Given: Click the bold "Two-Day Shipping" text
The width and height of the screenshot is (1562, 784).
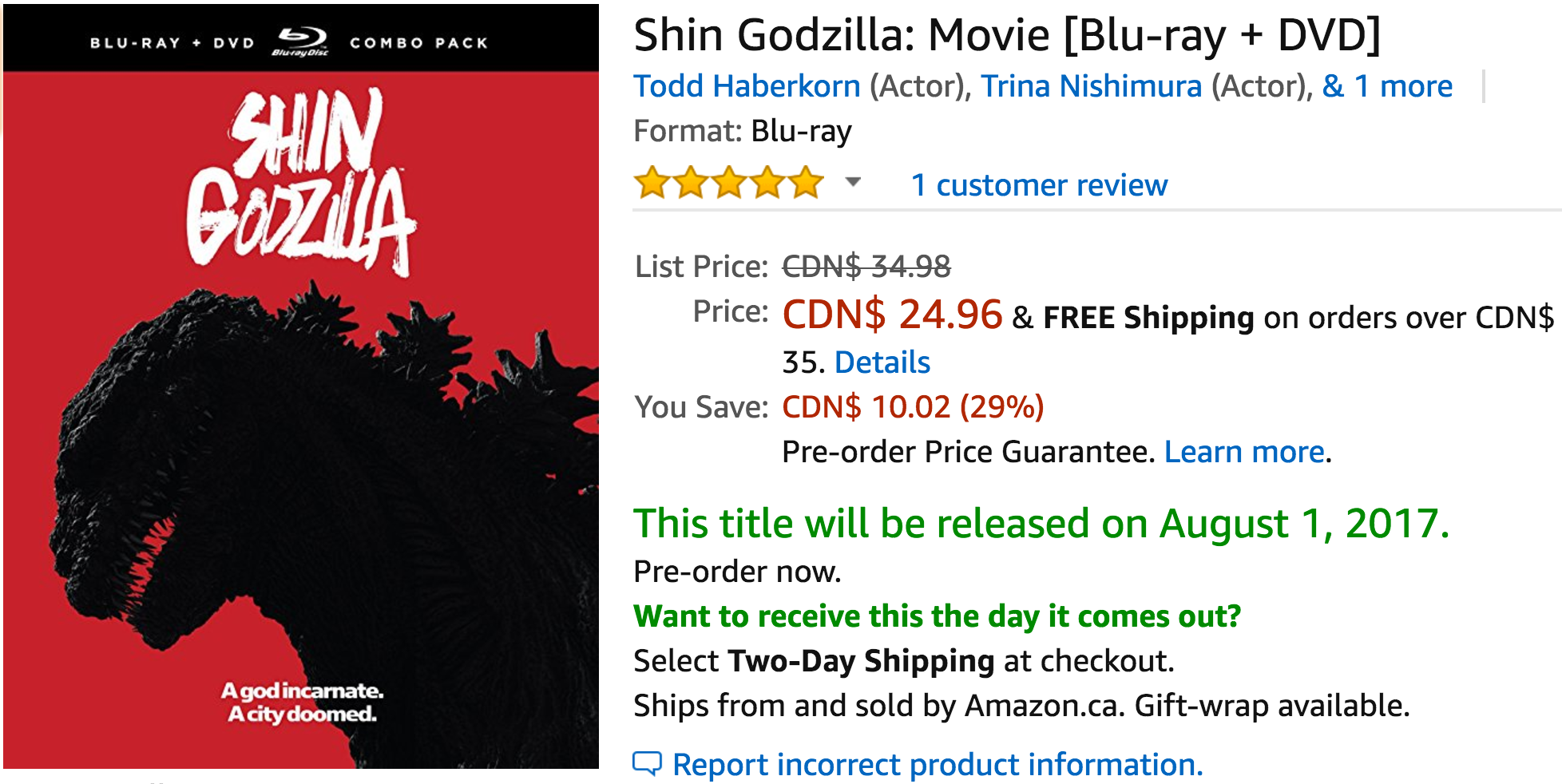Looking at the screenshot, I should coord(861,661).
